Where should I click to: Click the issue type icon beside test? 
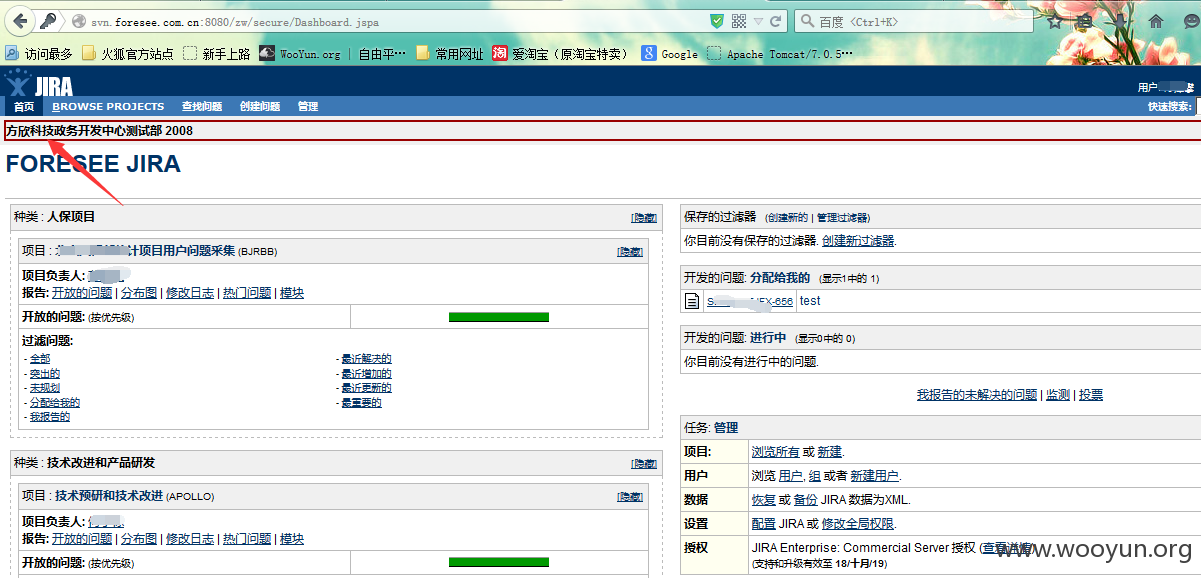pyautogui.click(x=692, y=301)
